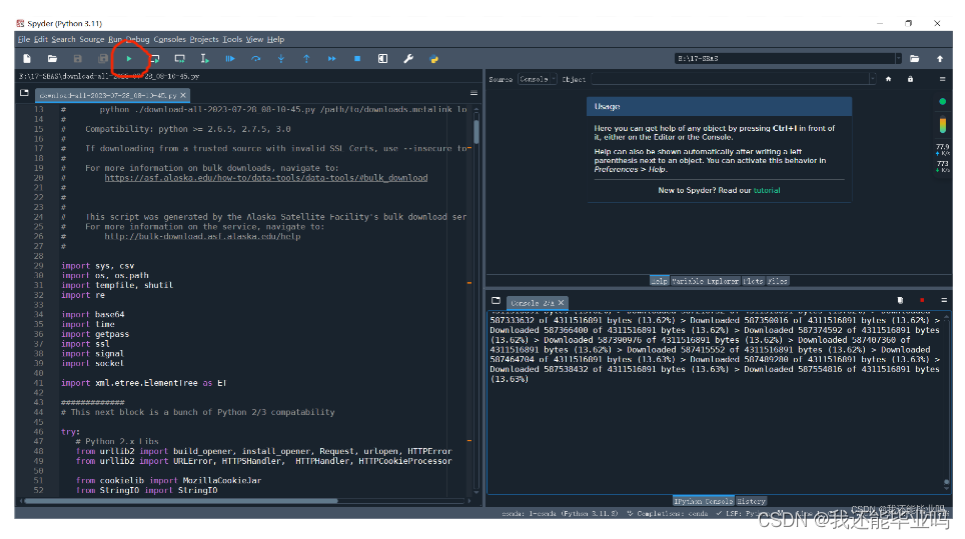Click the editor vertical scrollbar
This screenshot has height=539, width=965.
pos(476,132)
